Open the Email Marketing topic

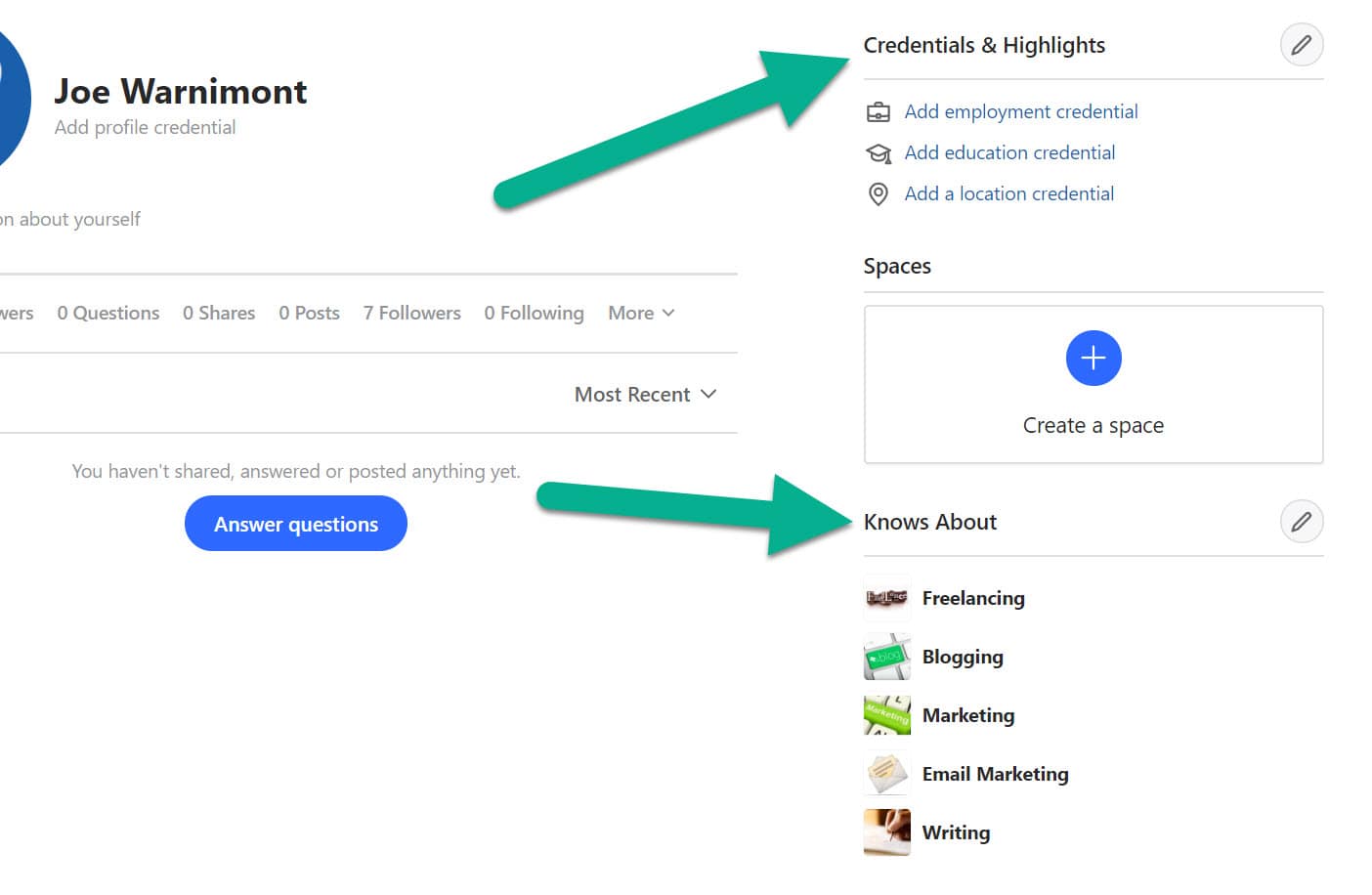coord(995,774)
